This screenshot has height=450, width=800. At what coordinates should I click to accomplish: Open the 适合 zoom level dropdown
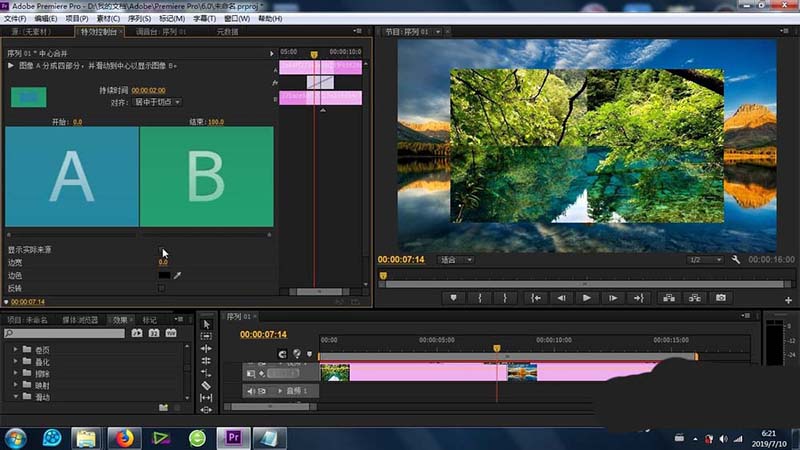[x=456, y=260]
